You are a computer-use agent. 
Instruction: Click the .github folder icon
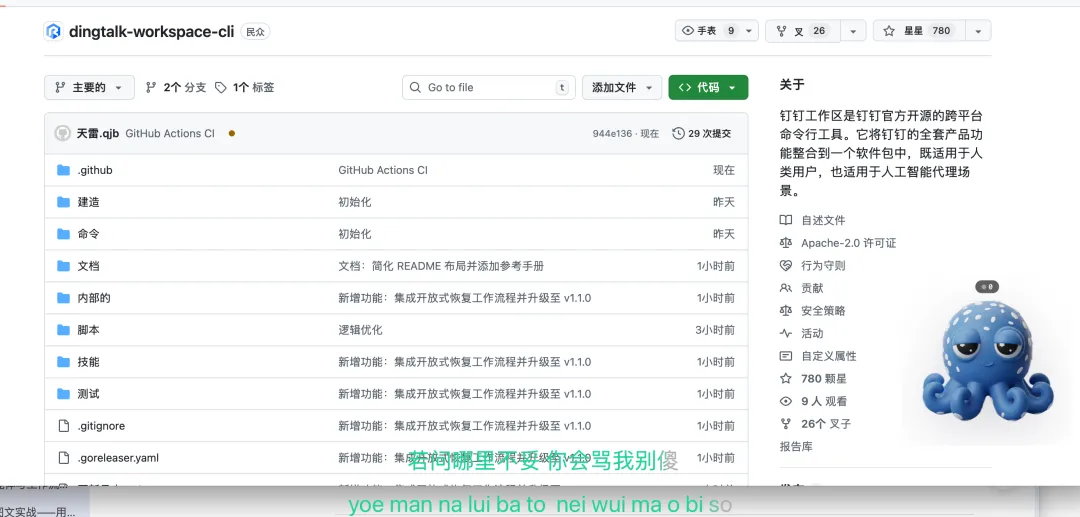pyautogui.click(x=63, y=170)
